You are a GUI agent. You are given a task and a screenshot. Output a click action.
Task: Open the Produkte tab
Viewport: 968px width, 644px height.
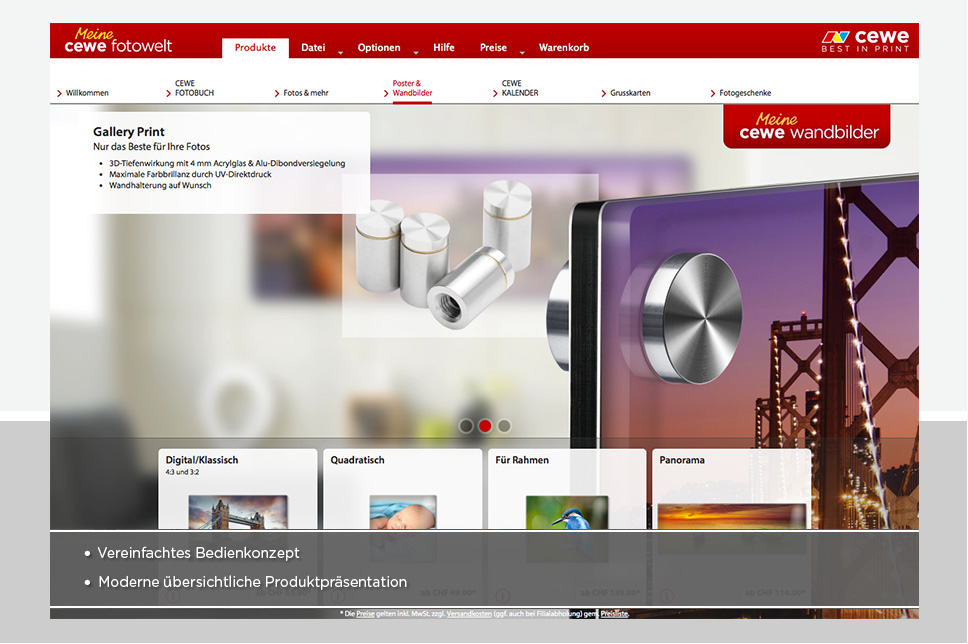[x=255, y=48]
